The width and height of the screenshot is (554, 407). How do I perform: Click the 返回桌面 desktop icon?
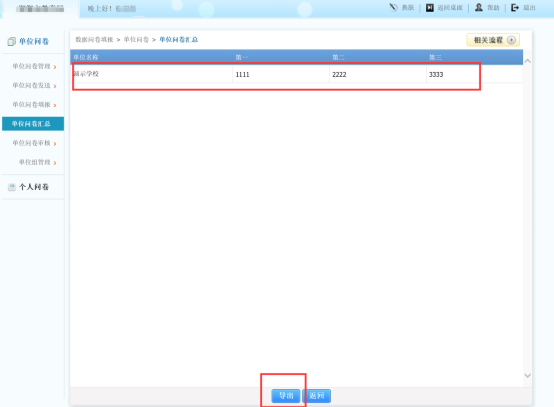coord(430,8)
